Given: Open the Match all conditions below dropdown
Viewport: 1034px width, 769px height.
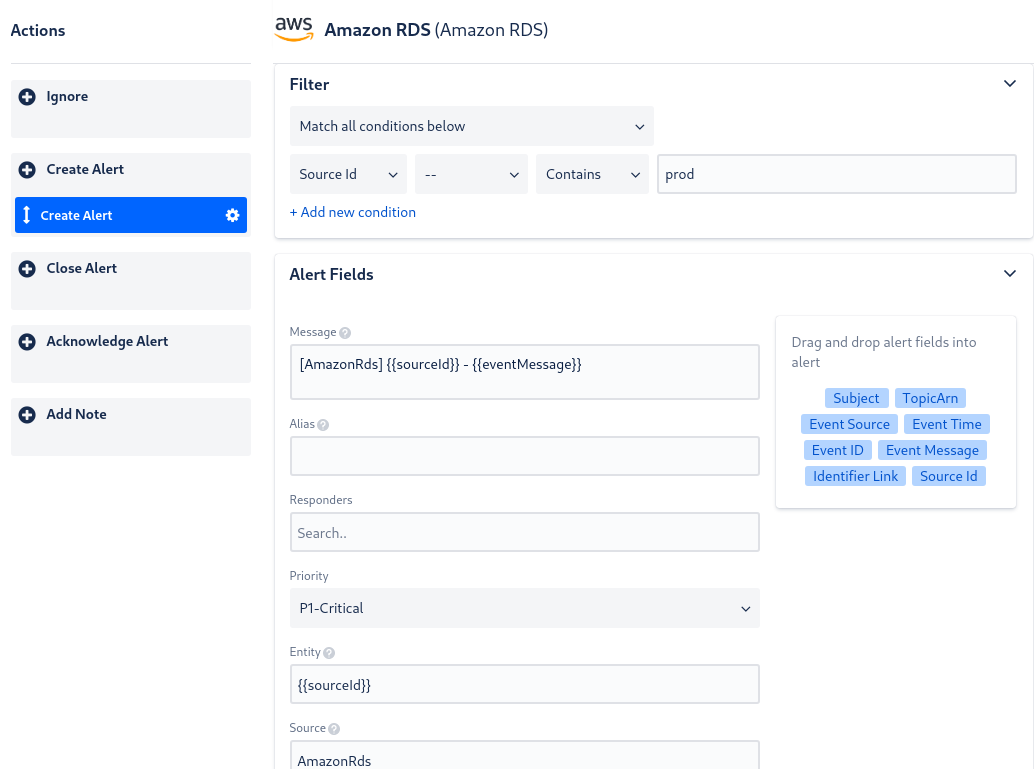Looking at the screenshot, I should pos(471,126).
